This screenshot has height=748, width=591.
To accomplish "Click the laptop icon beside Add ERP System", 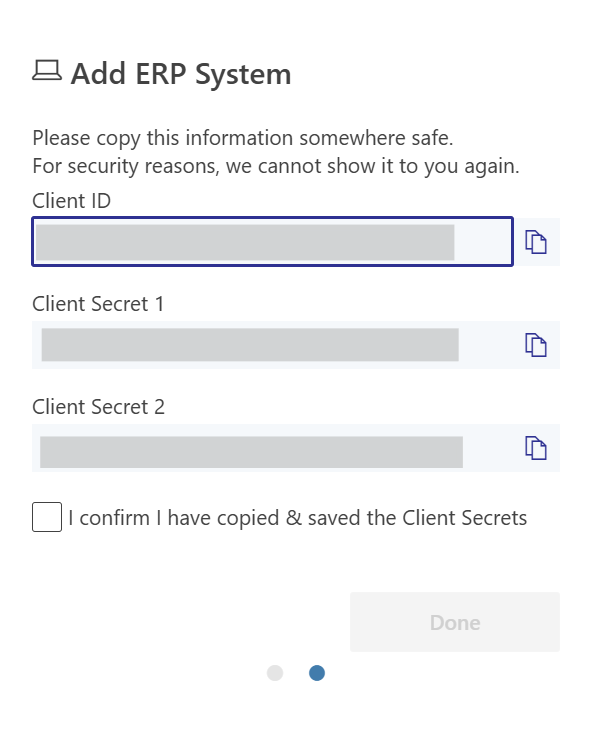I will point(47,71).
